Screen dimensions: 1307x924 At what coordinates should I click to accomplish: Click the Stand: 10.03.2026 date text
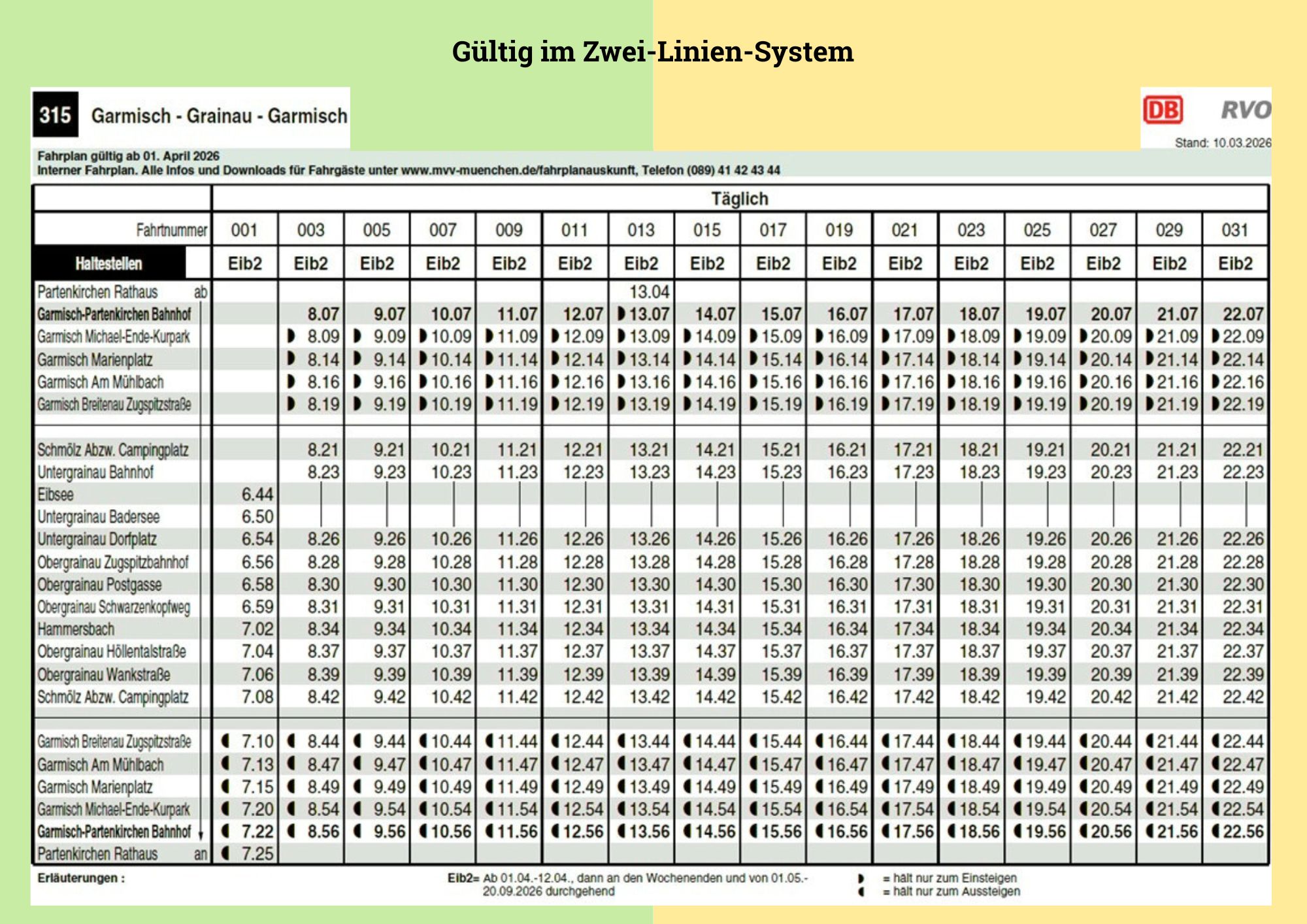pos(1222,143)
